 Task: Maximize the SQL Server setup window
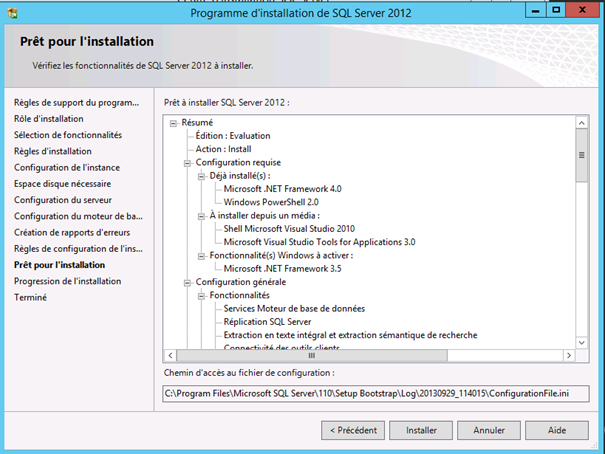point(556,10)
